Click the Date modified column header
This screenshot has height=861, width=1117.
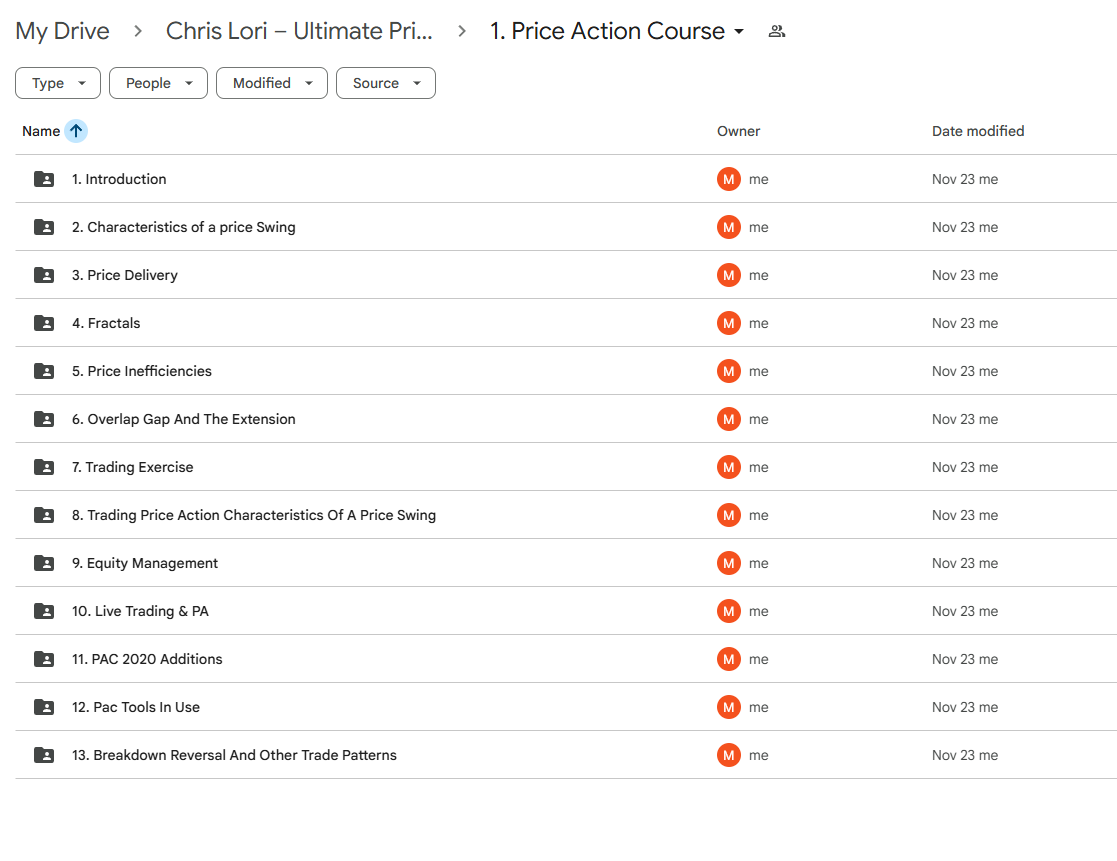tap(977, 131)
